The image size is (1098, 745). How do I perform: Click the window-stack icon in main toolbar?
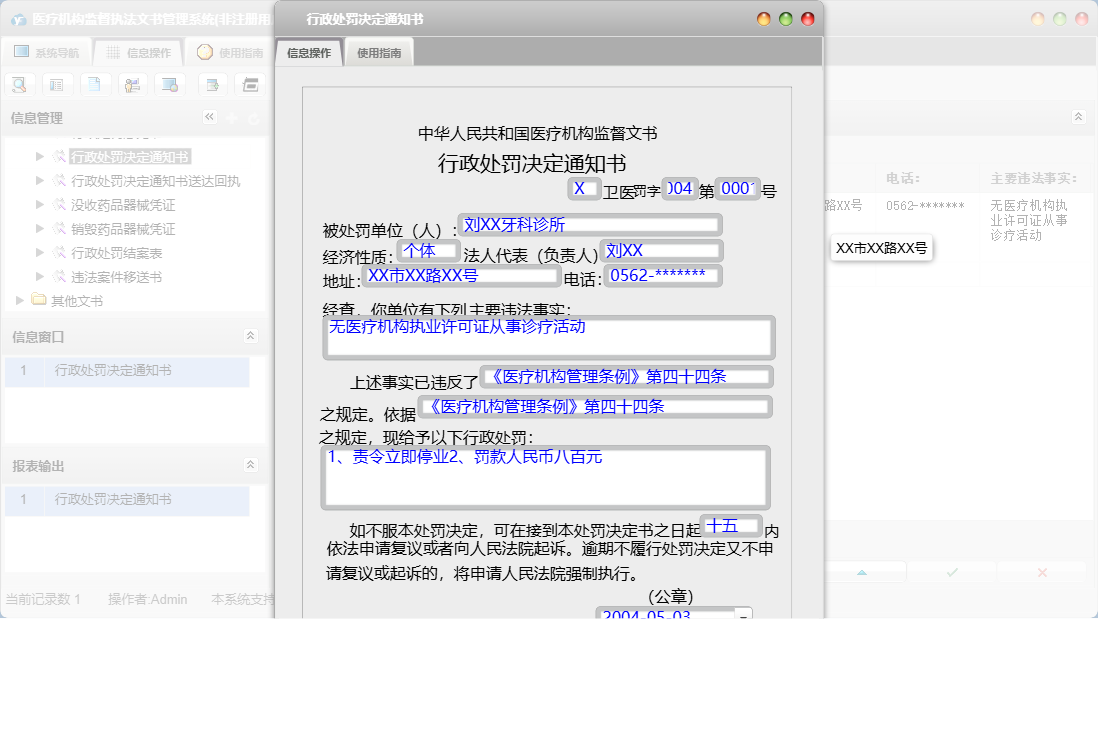251,85
